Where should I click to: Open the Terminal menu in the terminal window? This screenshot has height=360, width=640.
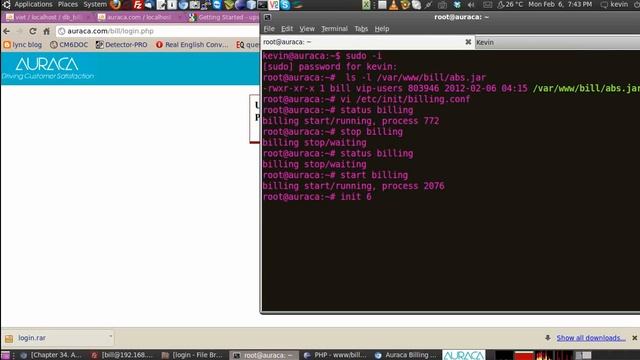(334, 29)
